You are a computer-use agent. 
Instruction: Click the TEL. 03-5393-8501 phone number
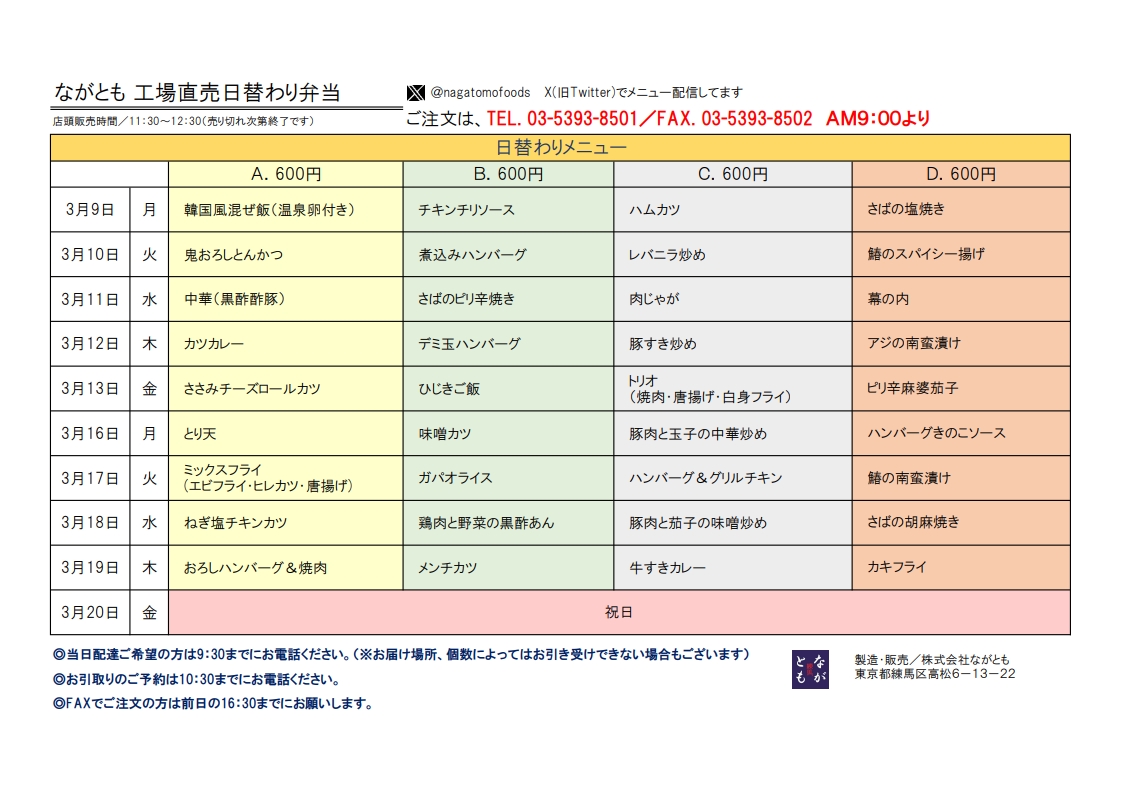pyautogui.click(x=562, y=118)
